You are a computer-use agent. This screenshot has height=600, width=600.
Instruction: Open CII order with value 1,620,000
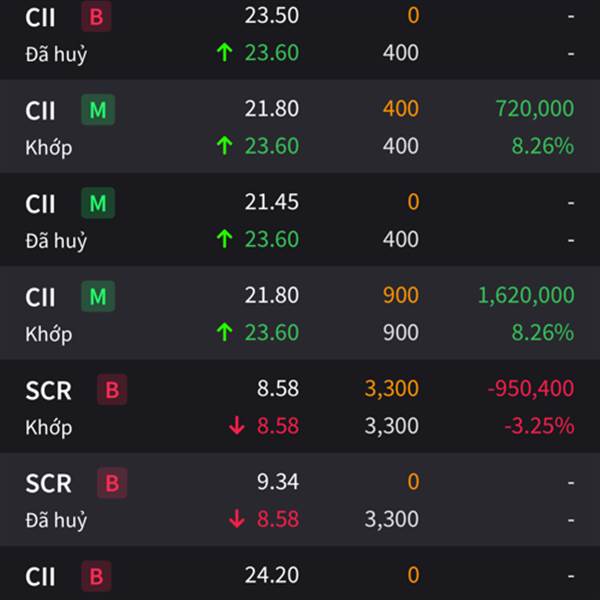click(x=300, y=313)
